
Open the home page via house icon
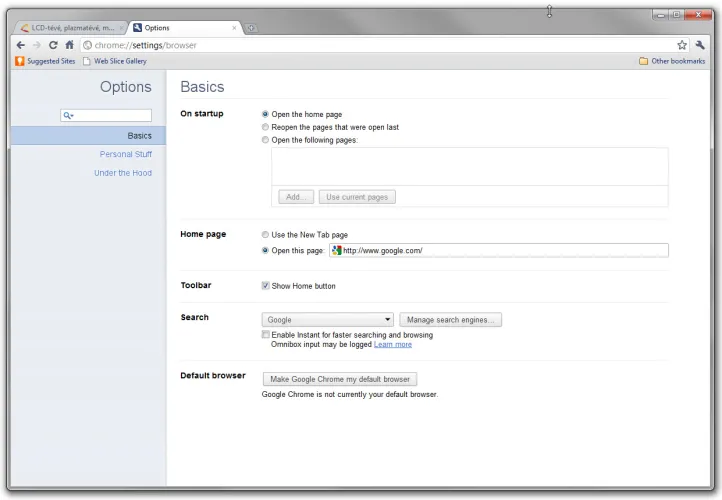[x=70, y=45]
